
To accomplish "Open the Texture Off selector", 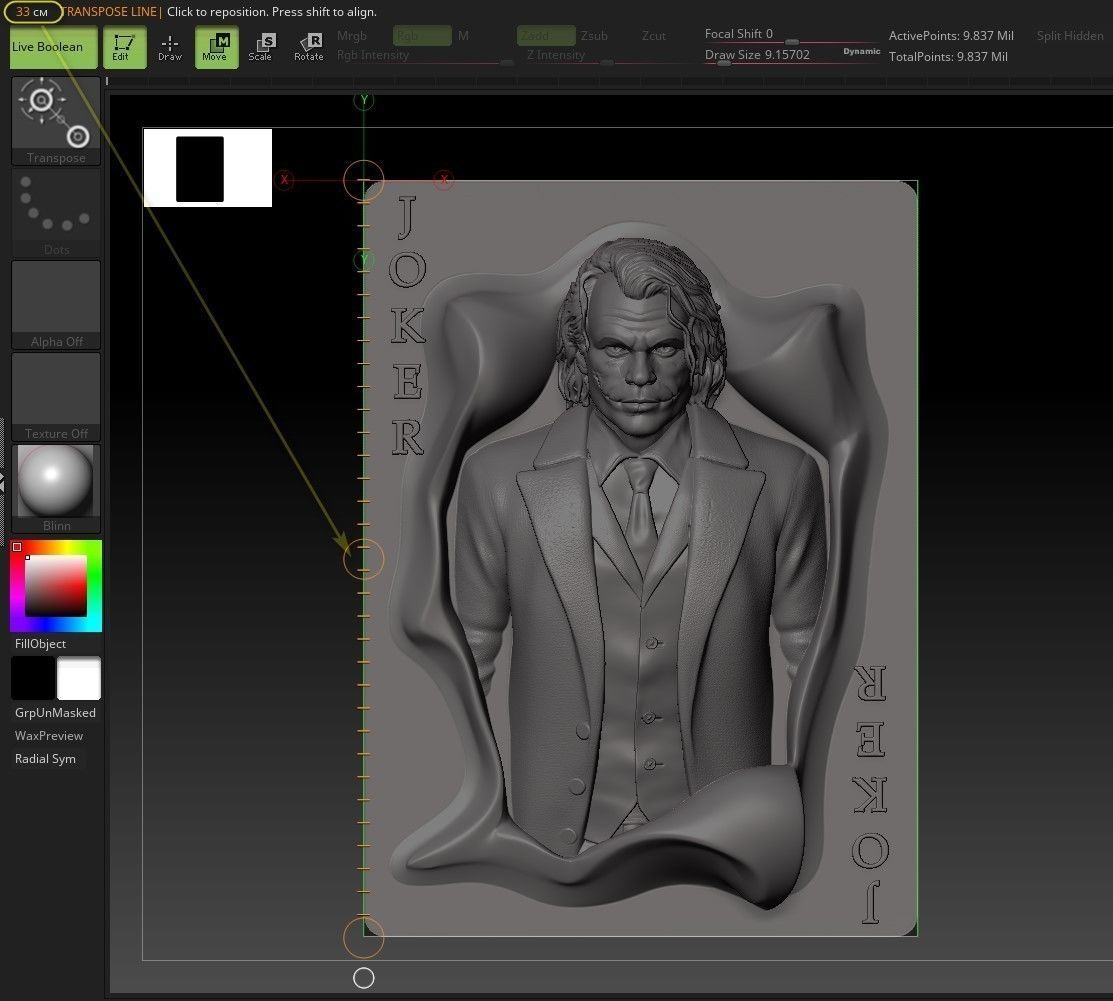I will pos(56,397).
